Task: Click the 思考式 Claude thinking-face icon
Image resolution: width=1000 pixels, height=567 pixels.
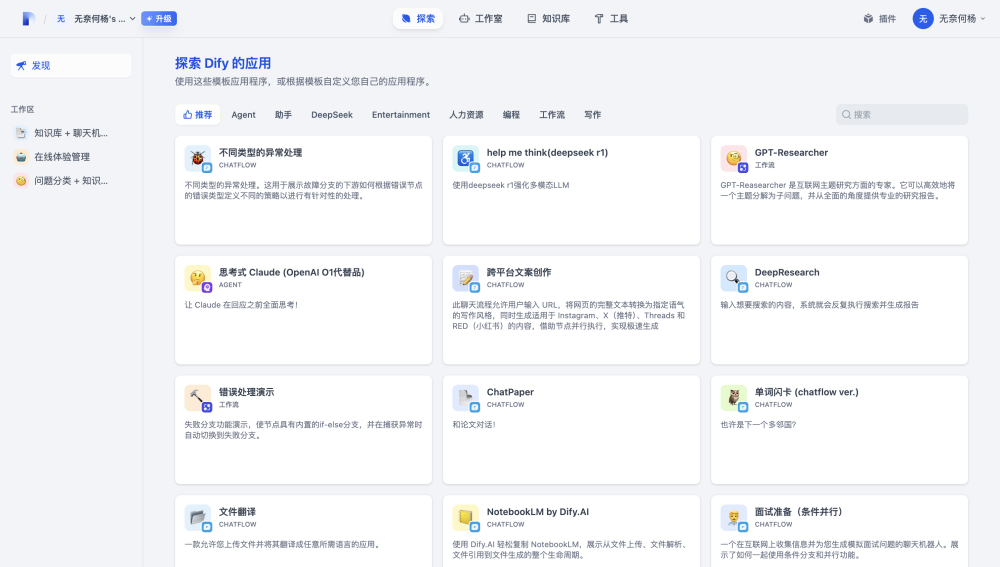Action: point(198,278)
